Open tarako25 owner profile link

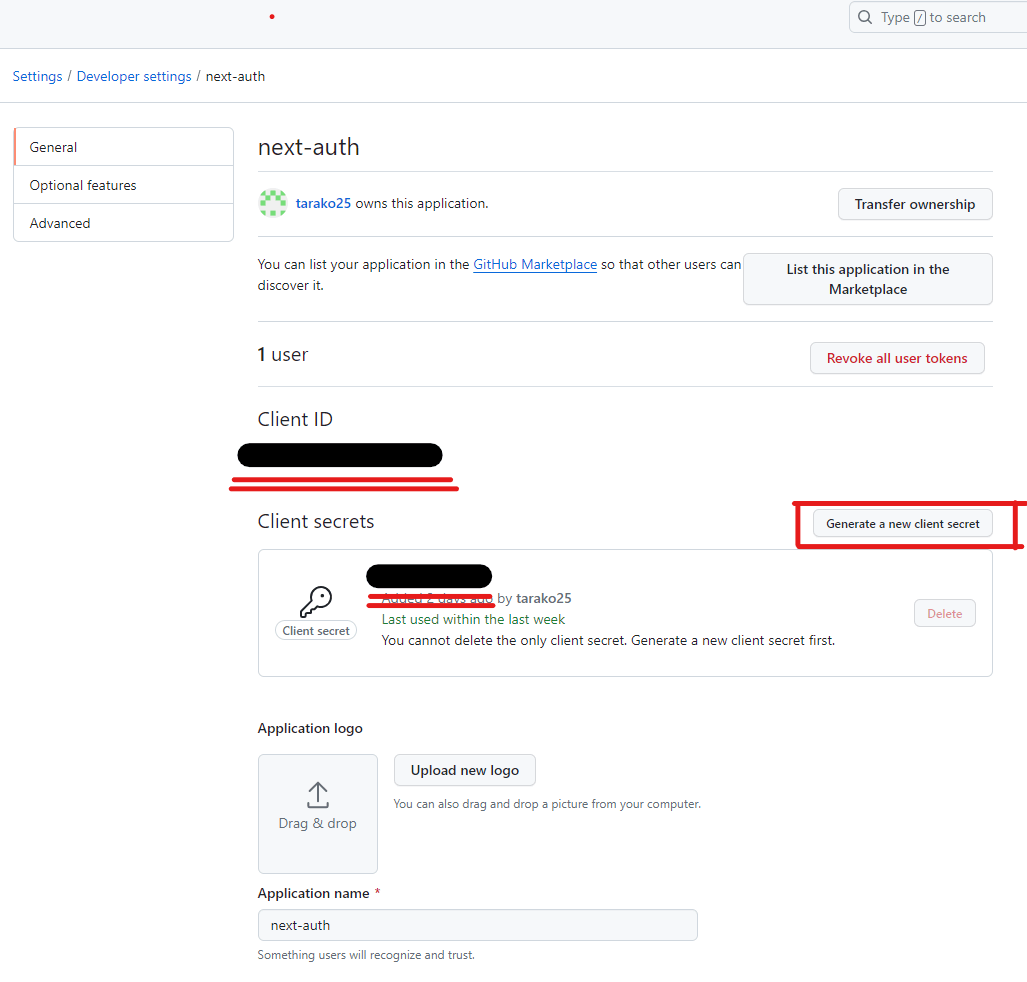pyautogui.click(x=323, y=203)
